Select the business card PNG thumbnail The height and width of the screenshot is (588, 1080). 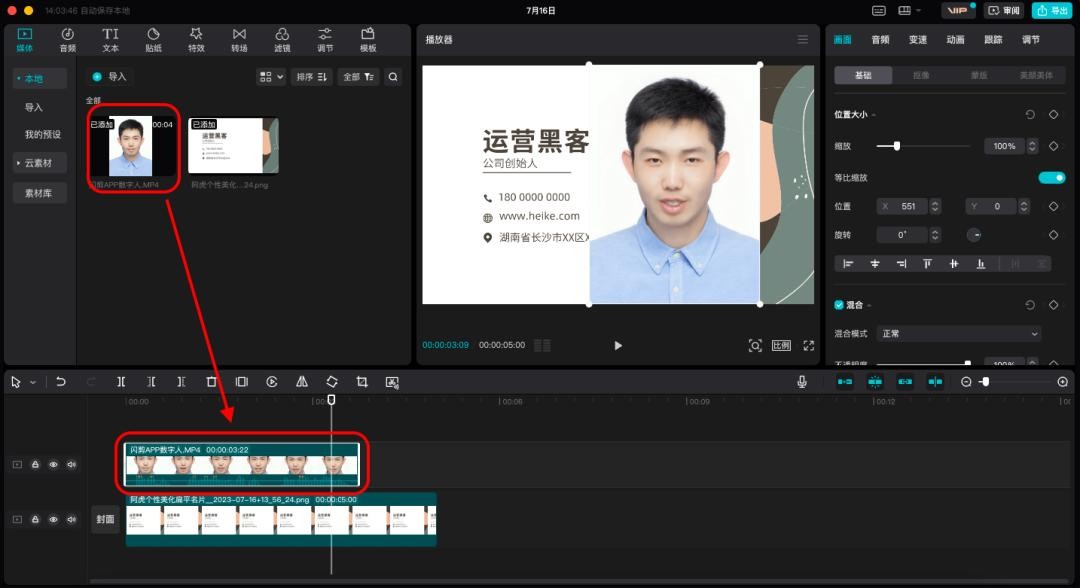233,146
